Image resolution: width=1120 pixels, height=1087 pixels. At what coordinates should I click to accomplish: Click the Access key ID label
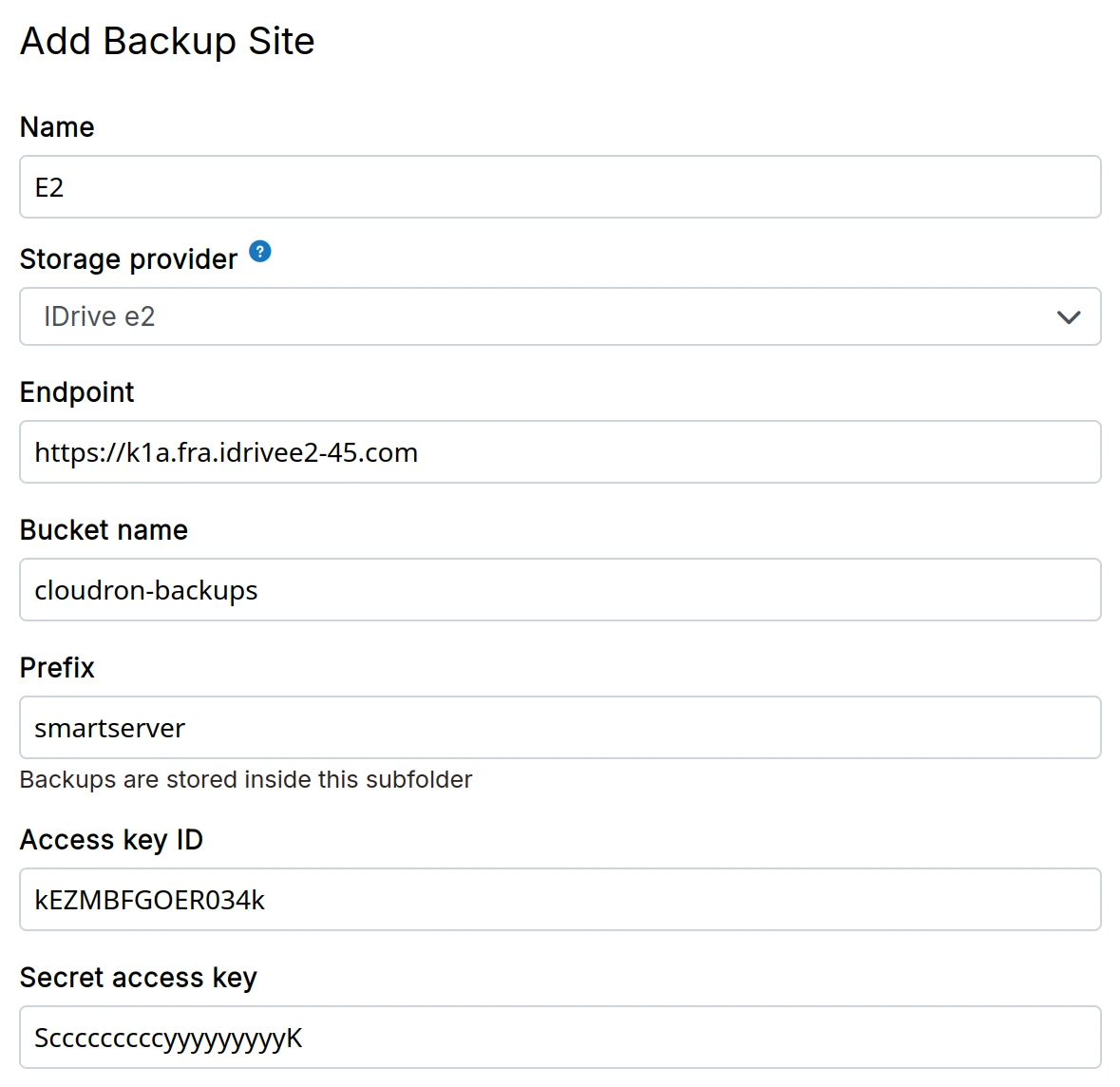[x=111, y=840]
